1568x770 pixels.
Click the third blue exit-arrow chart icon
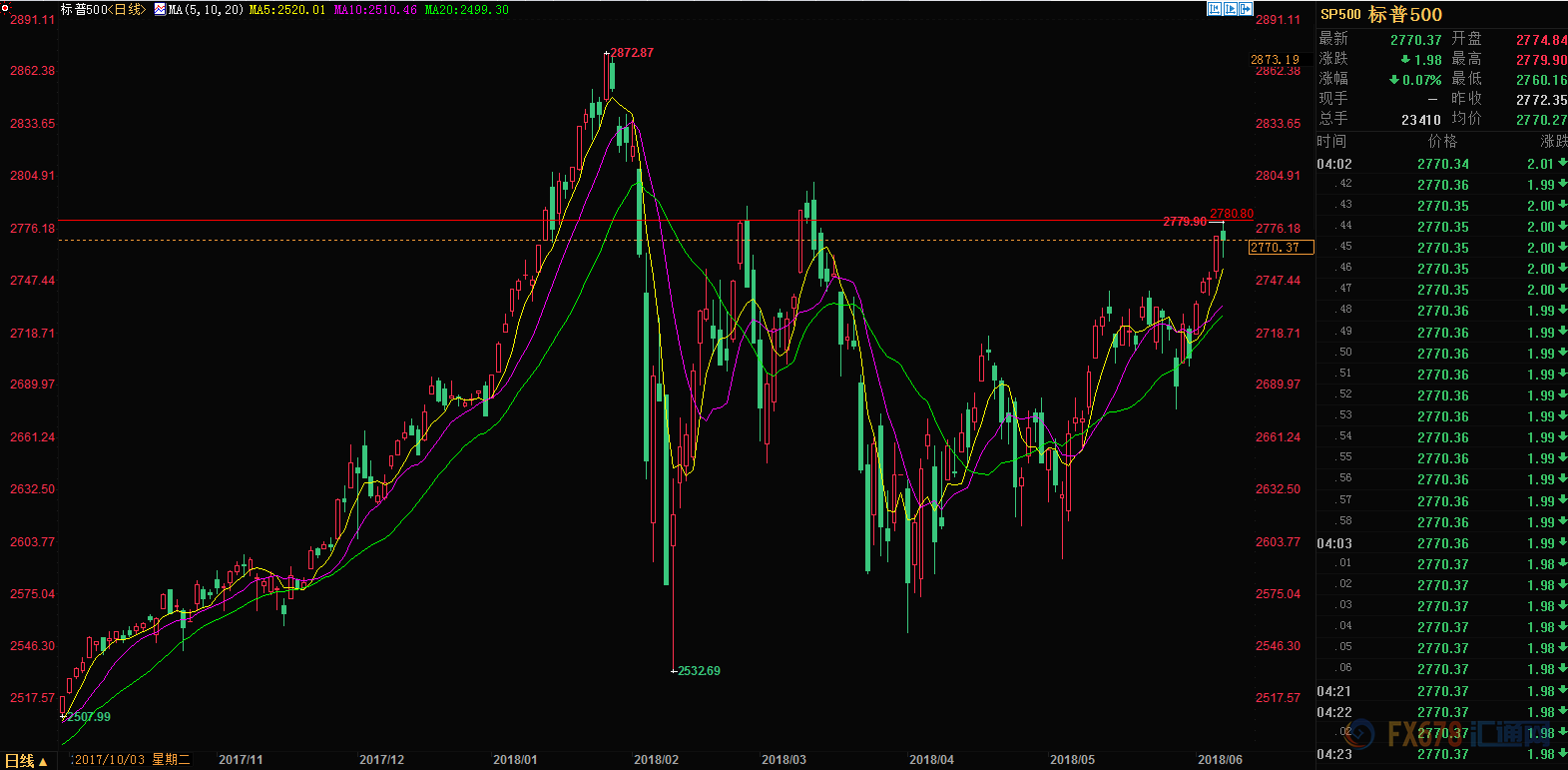1246,9
